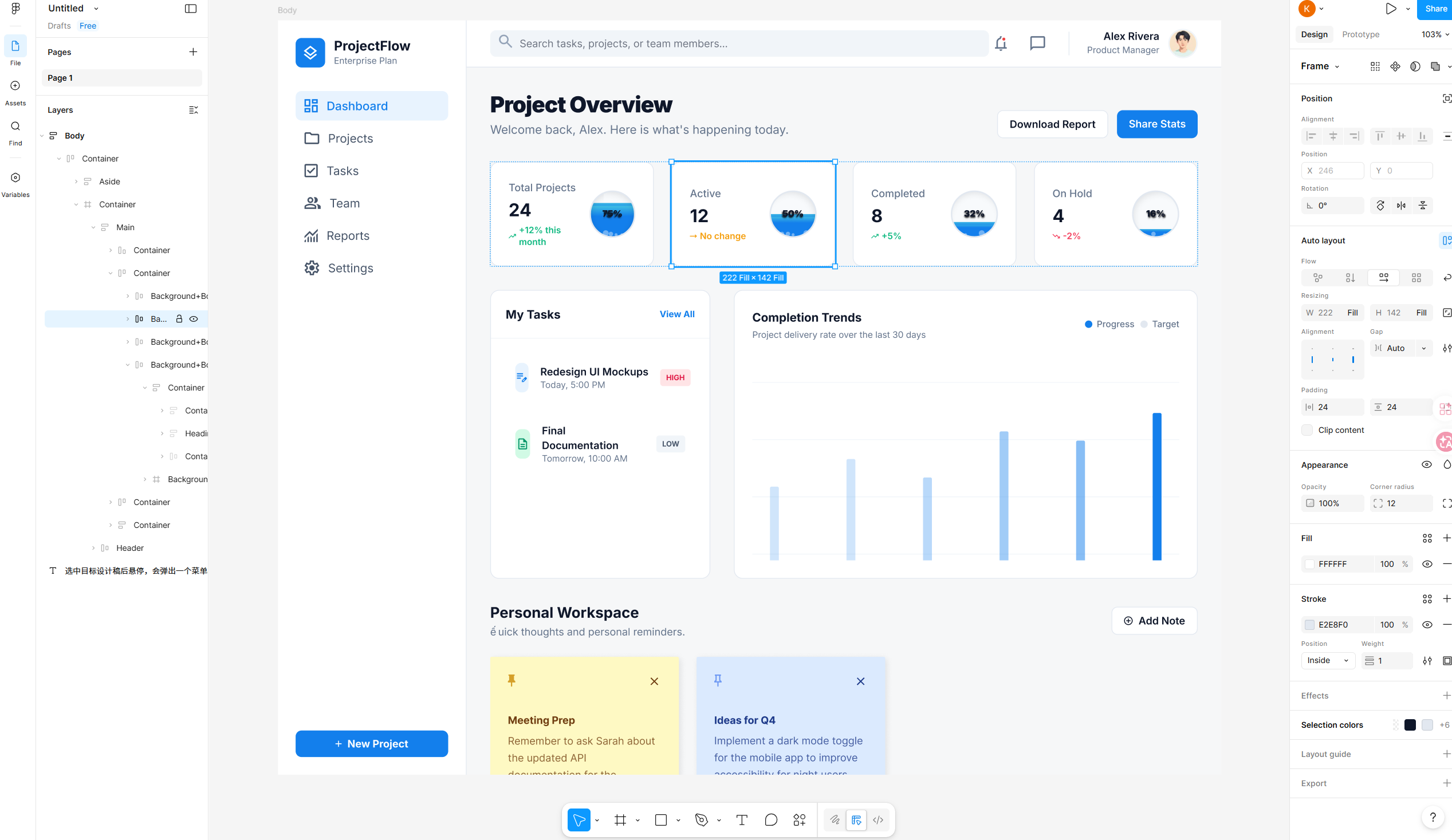1452x840 pixels.
Task: Click the blue Share button
Action: tap(1435, 9)
